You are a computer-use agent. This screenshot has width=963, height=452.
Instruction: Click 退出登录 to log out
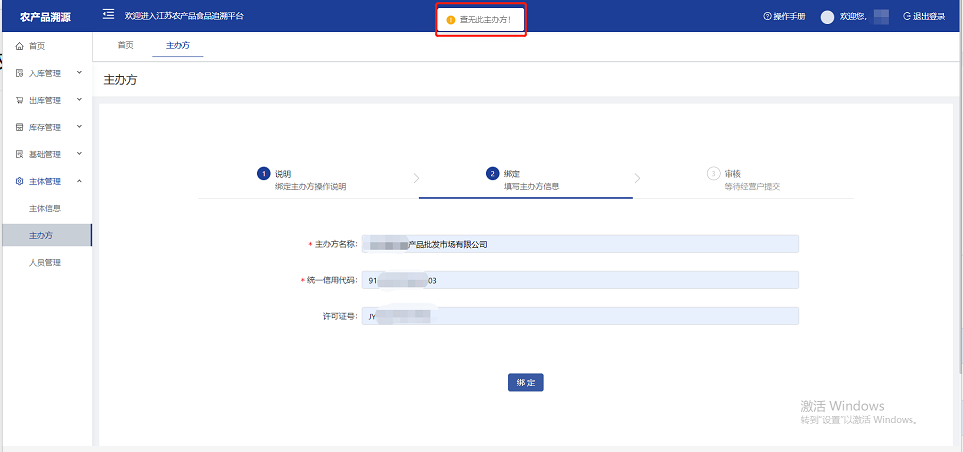click(926, 17)
